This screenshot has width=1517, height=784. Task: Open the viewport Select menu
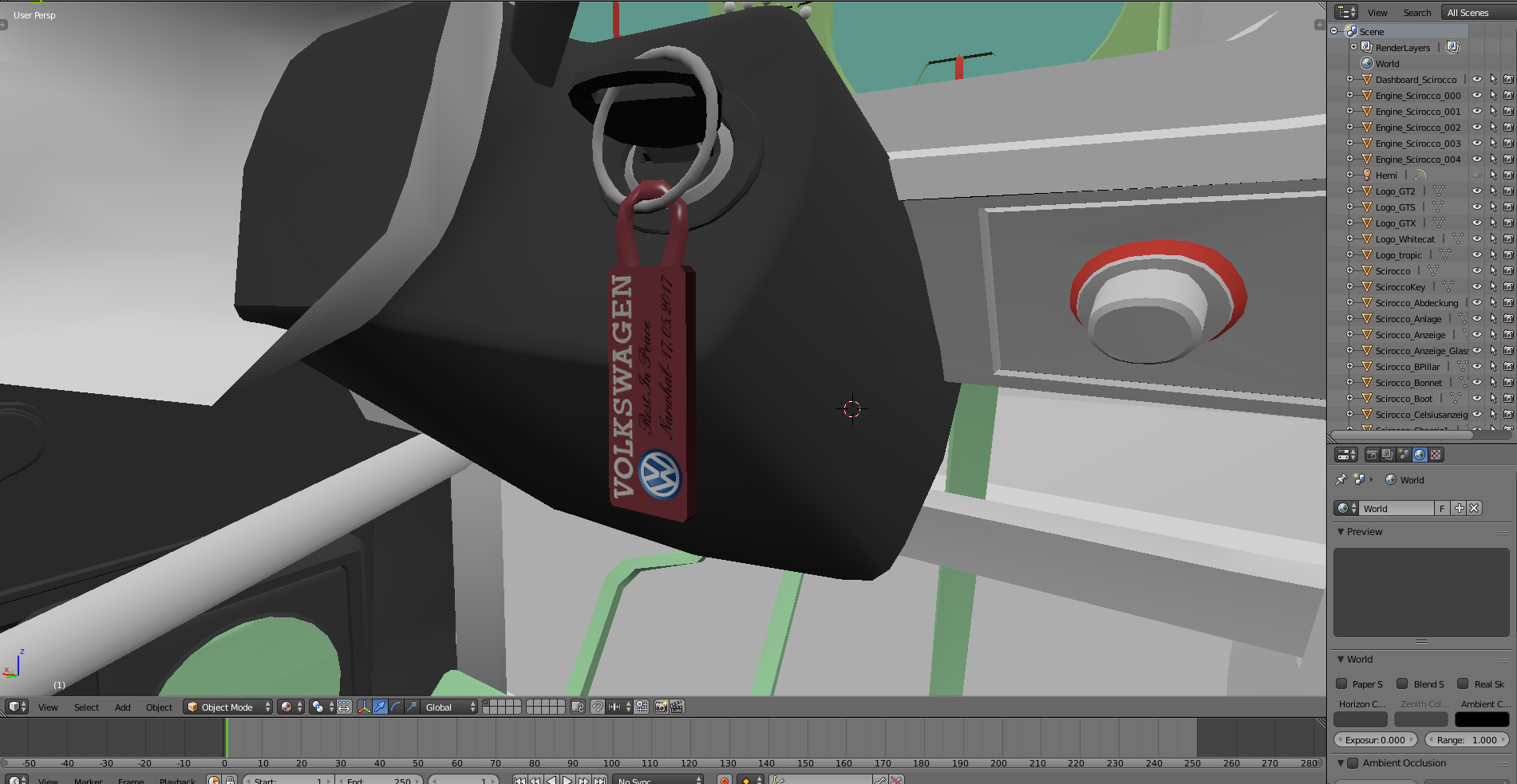point(86,707)
